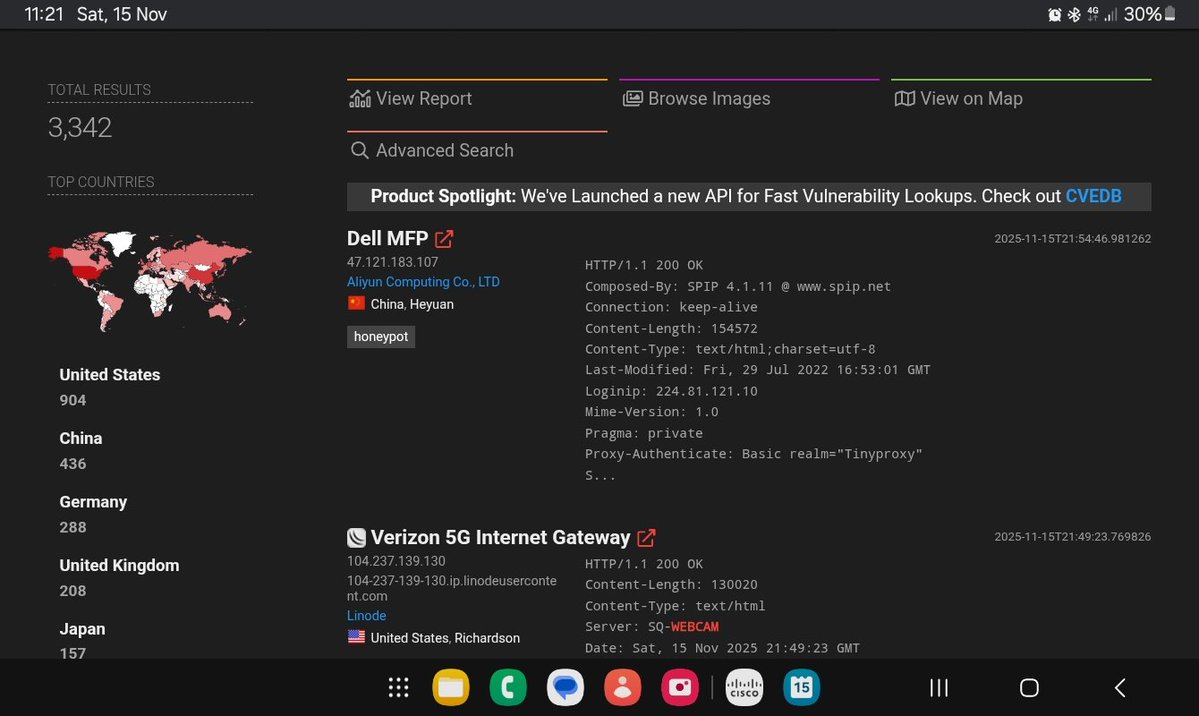Click the highlighted WEBCAM text in Server header
Screen dimensions: 1199x716
(695, 626)
